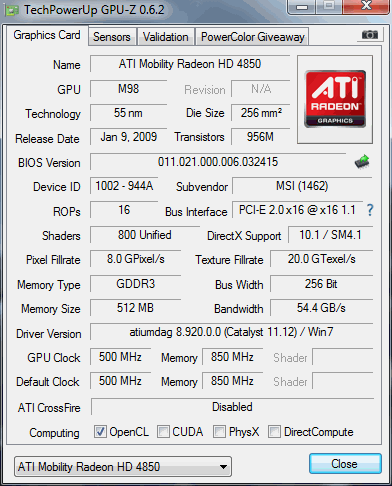This screenshot has width=392, height=486.
Task: Click the Default Clock row Memory 850 MHz
Action: 232,381
